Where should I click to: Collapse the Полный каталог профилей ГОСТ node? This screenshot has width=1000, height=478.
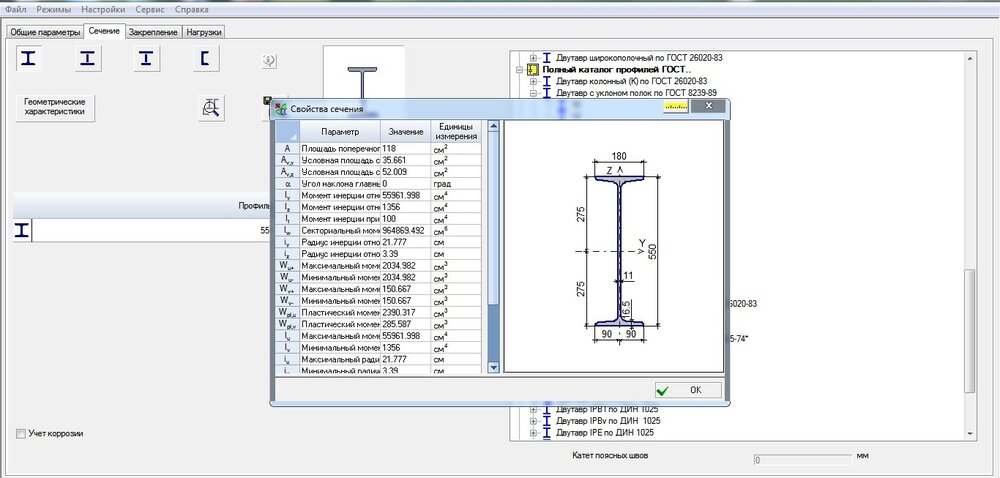(520, 70)
